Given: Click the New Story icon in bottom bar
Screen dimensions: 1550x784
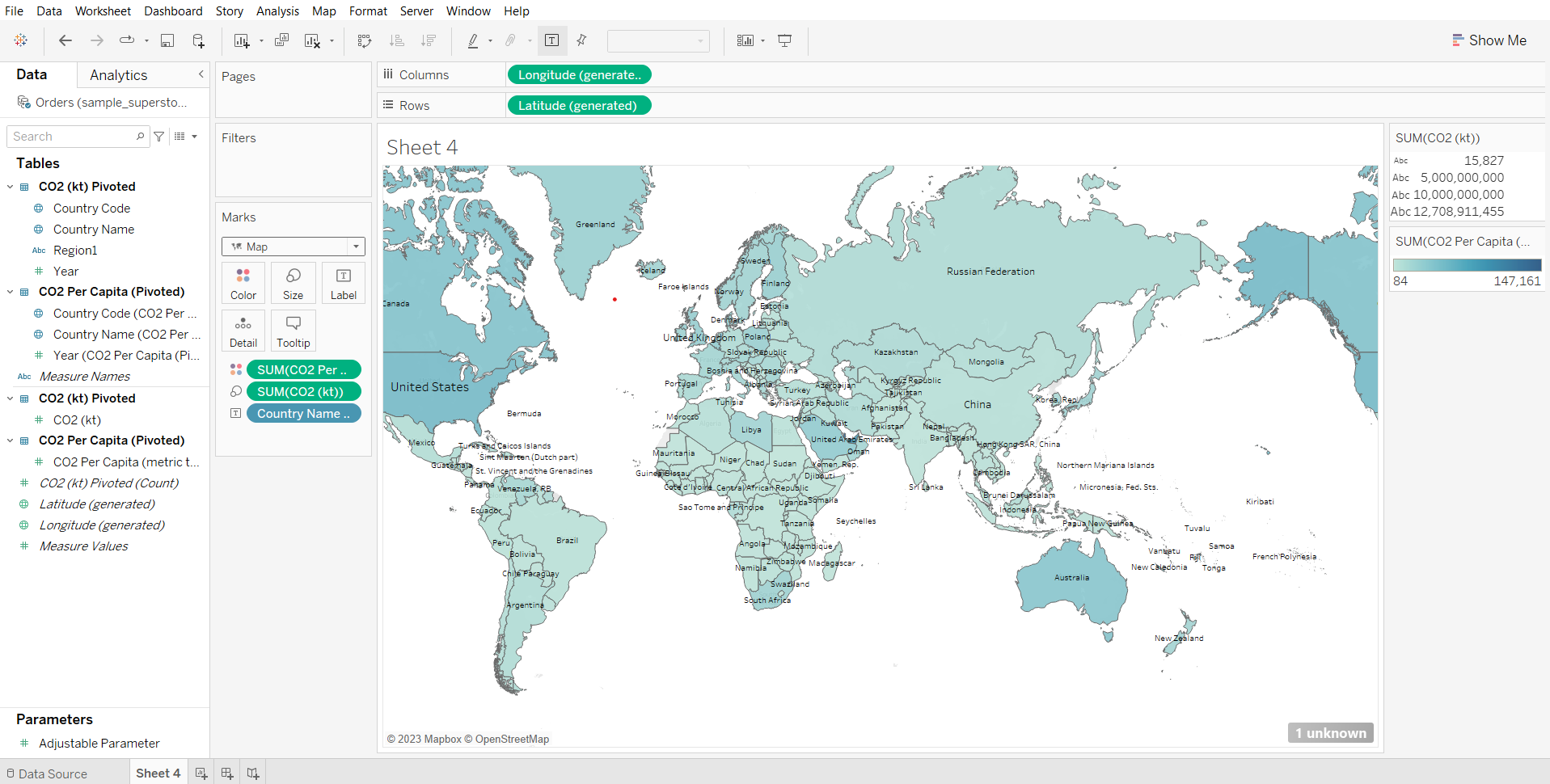Looking at the screenshot, I should [253, 773].
